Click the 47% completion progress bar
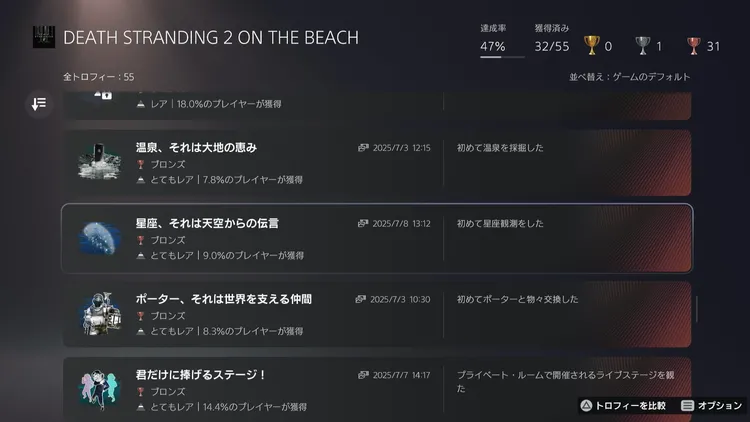 492,57
